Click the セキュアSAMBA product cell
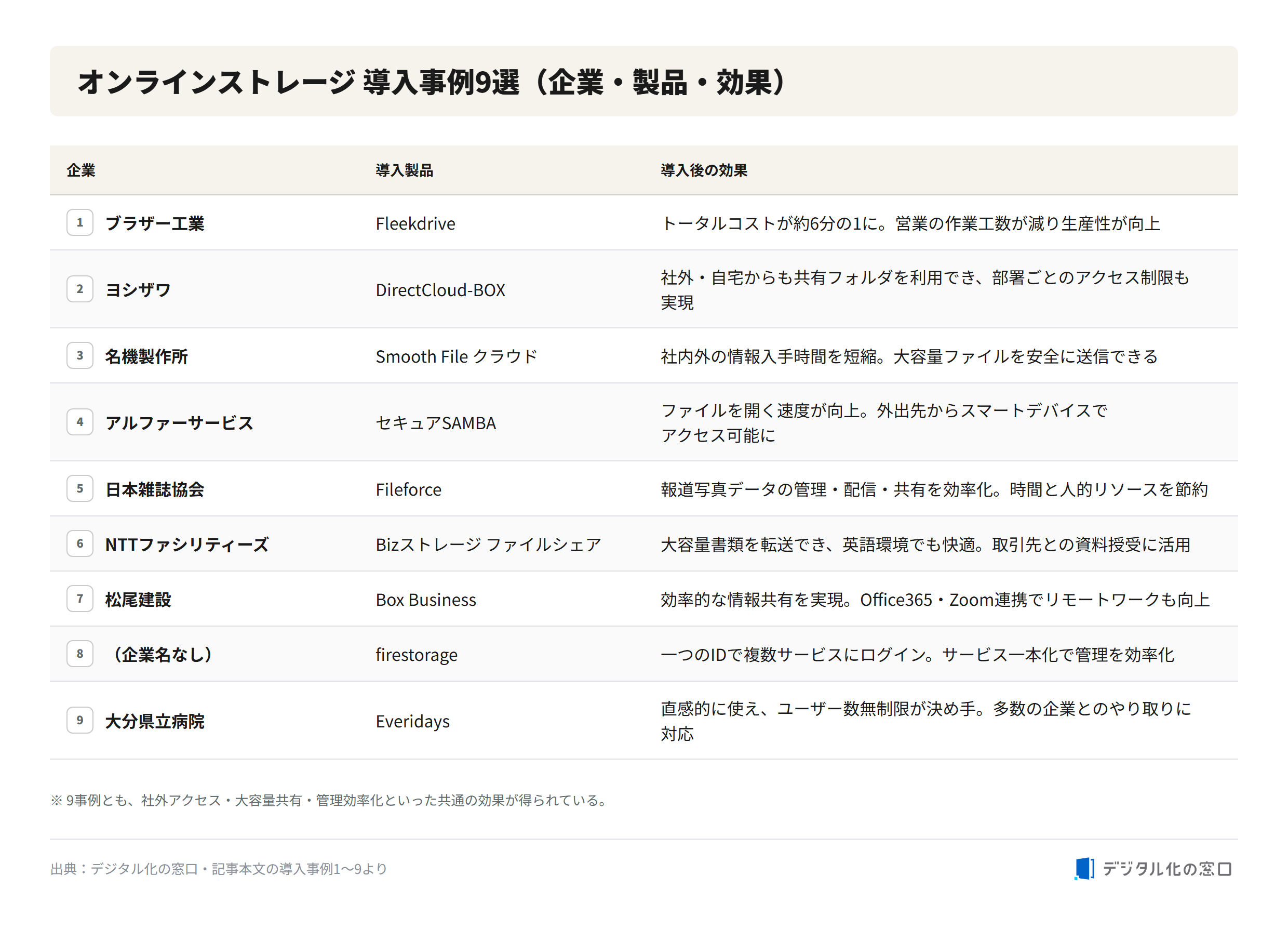The width and height of the screenshot is (1288, 929). pyautogui.click(x=436, y=423)
